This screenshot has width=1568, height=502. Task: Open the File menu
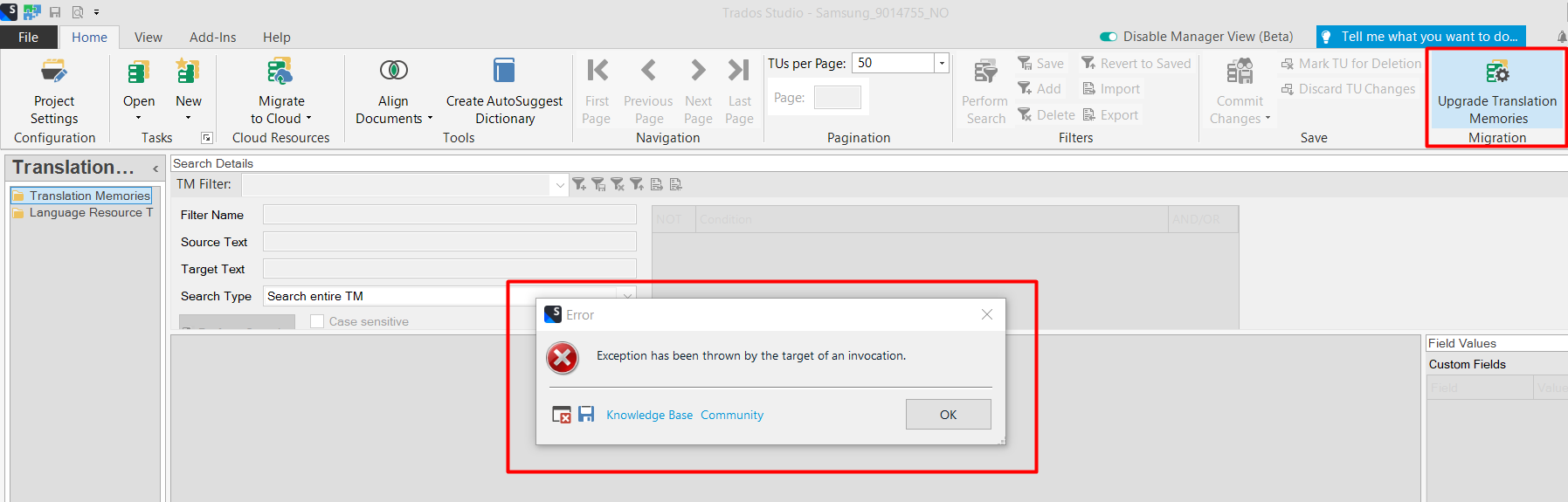click(29, 37)
